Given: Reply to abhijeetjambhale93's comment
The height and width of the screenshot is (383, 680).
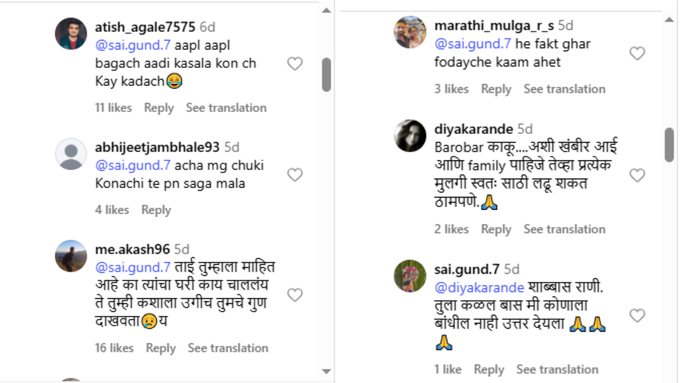Looking at the screenshot, I should pos(156,210).
